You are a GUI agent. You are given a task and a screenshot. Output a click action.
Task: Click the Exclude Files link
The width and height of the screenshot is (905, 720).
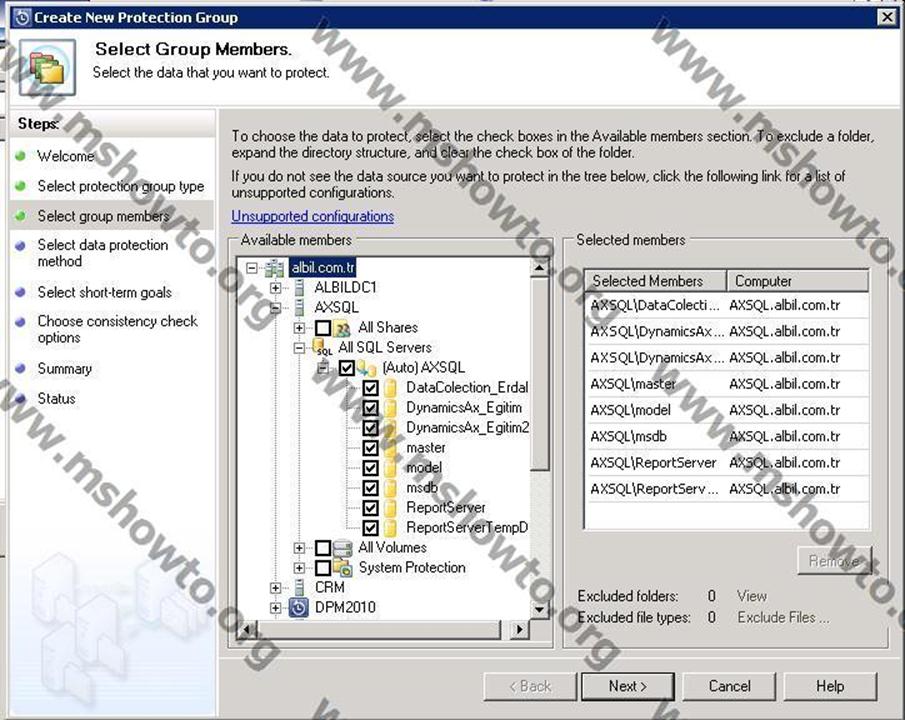[x=783, y=618]
